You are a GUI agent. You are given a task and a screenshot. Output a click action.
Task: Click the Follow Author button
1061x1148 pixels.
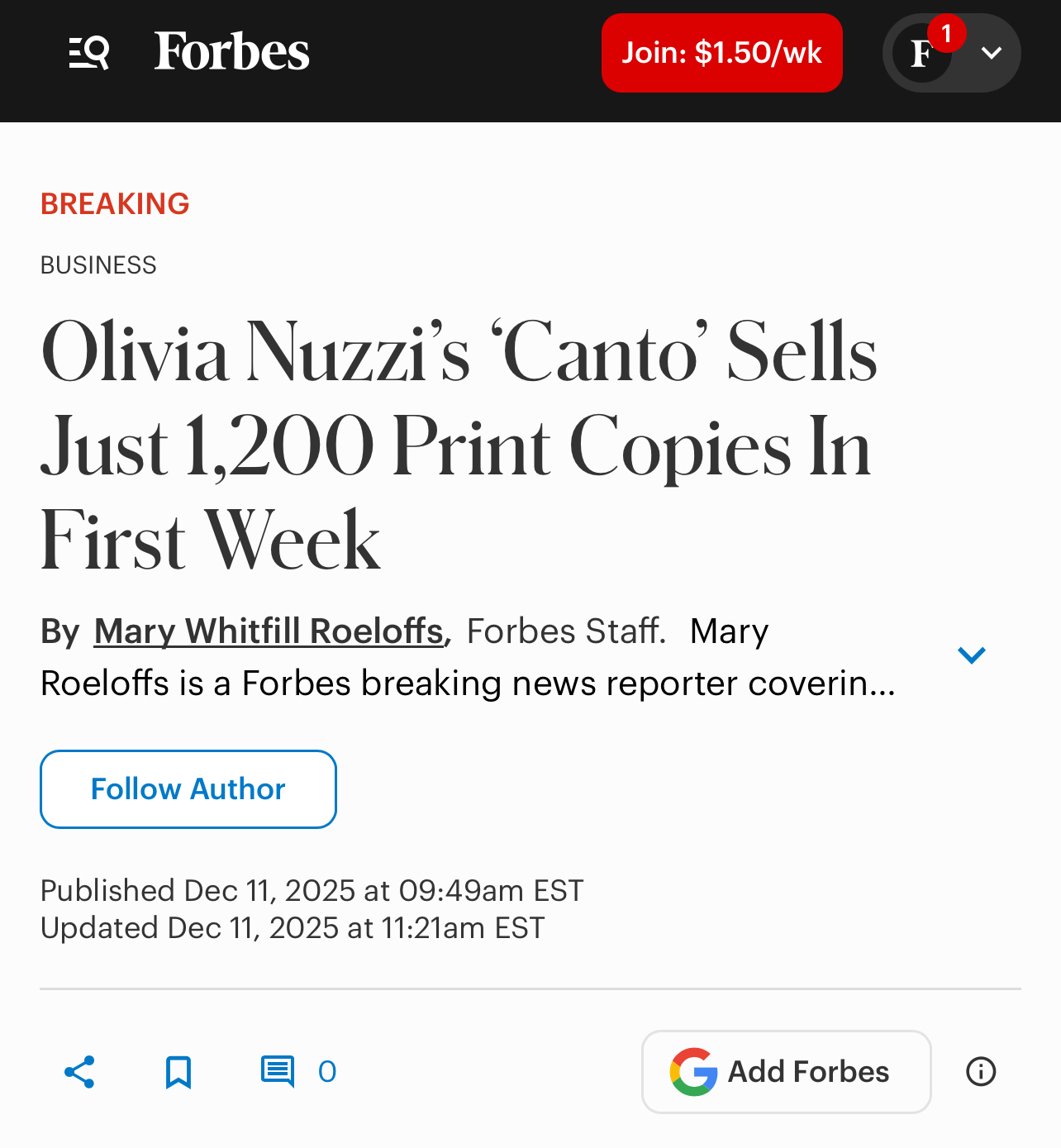pos(188,789)
